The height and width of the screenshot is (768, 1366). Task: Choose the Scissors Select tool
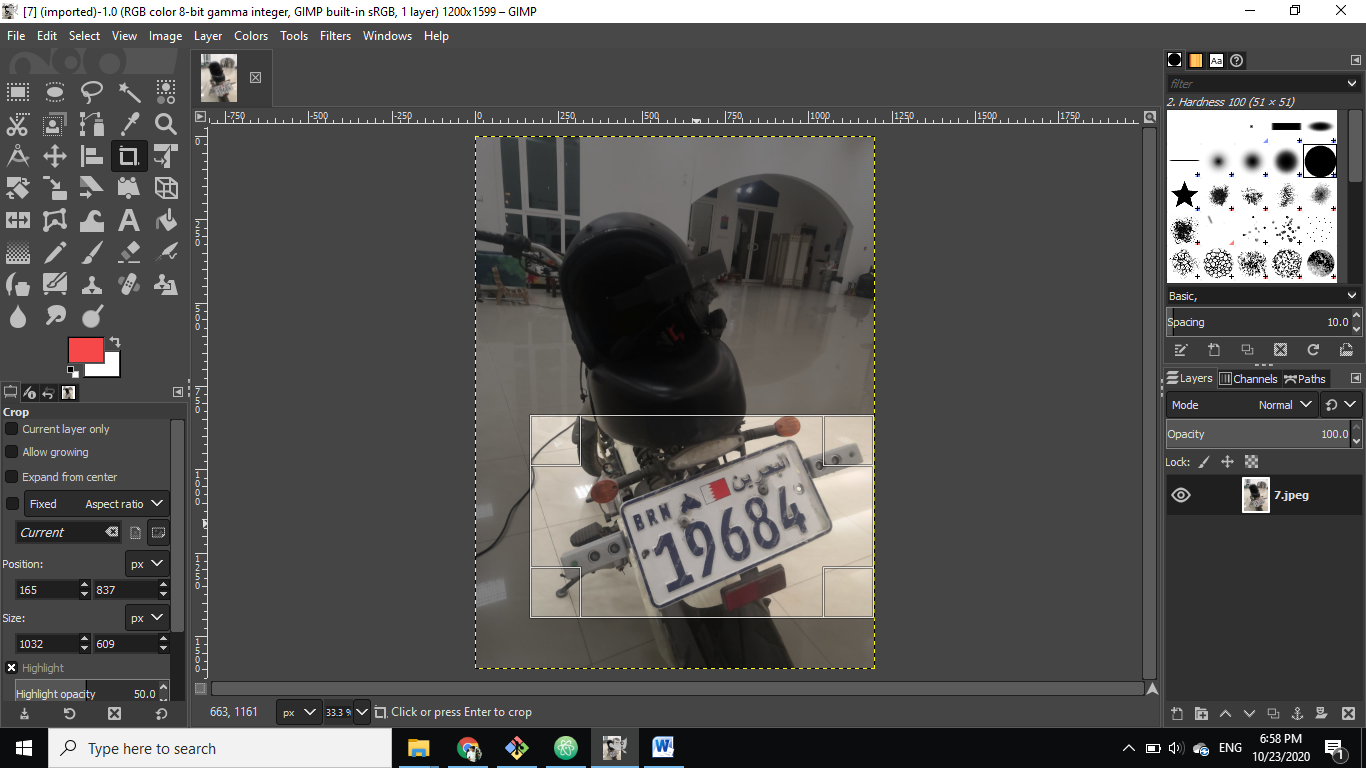point(18,125)
